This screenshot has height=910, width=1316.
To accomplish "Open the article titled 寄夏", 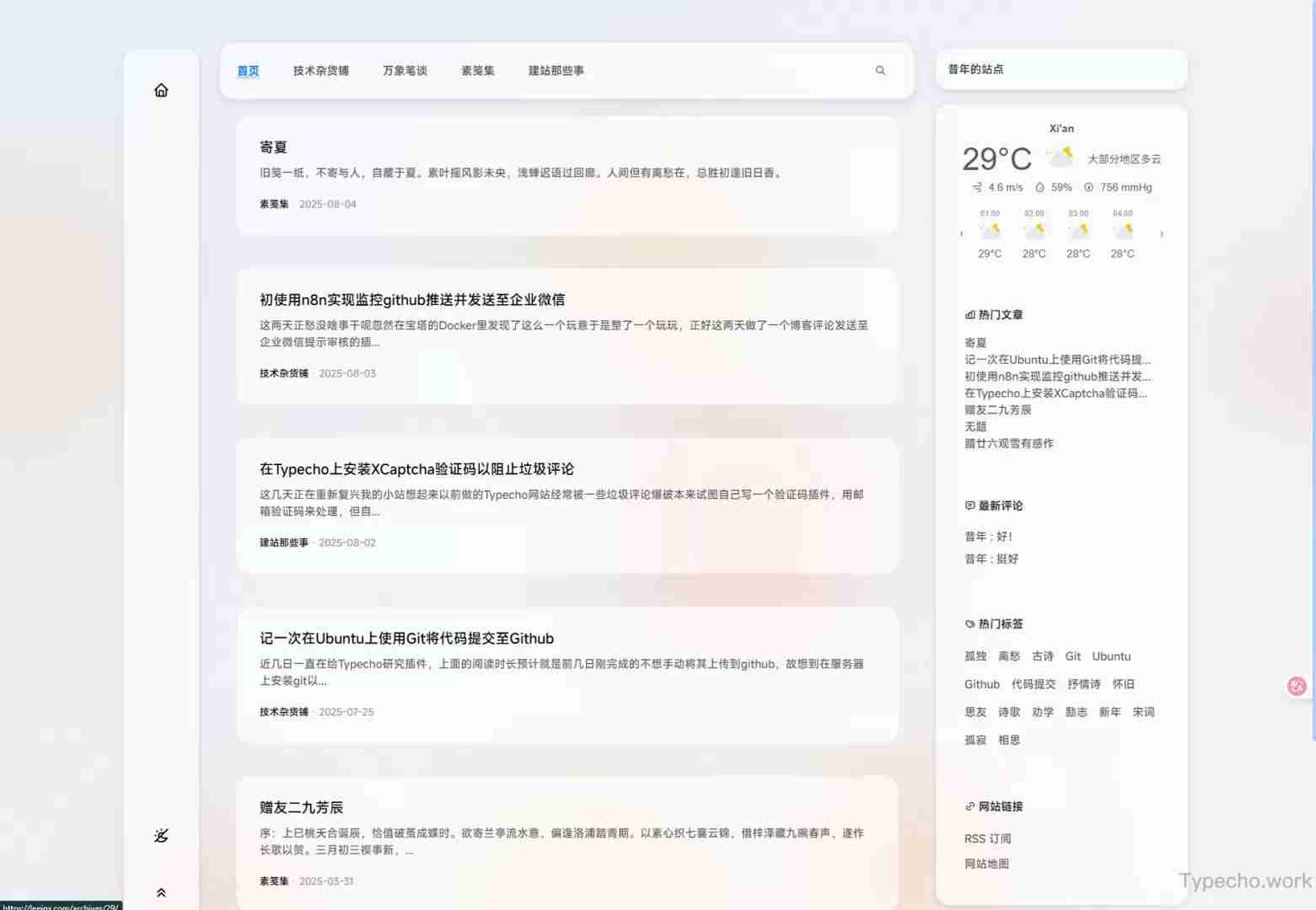I will pyautogui.click(x=273, y=147).
